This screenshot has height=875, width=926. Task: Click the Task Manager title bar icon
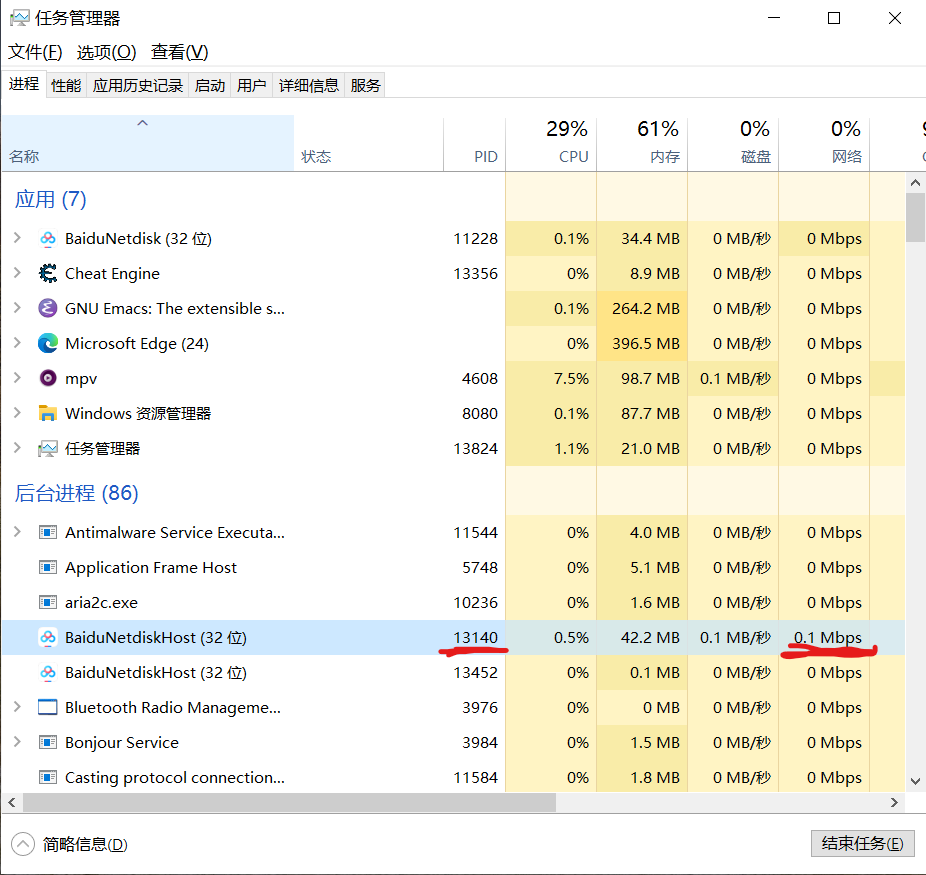click(19, 18)
